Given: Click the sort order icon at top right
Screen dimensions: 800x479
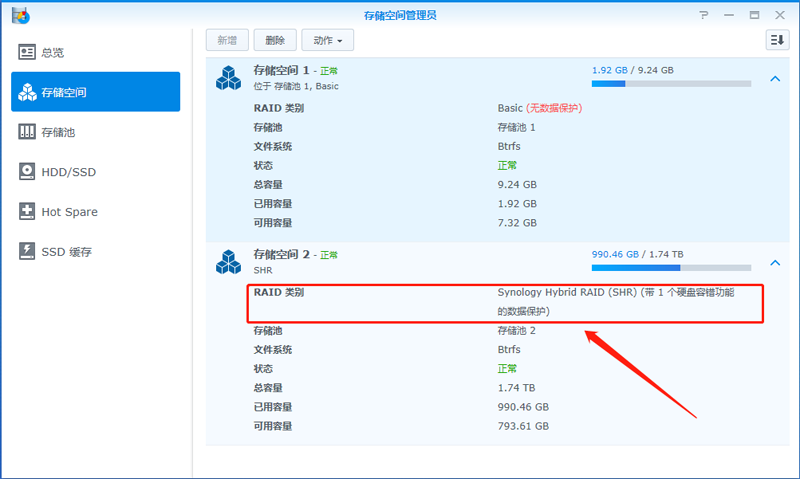Looking at the screenshot, I should pos(777,40).
